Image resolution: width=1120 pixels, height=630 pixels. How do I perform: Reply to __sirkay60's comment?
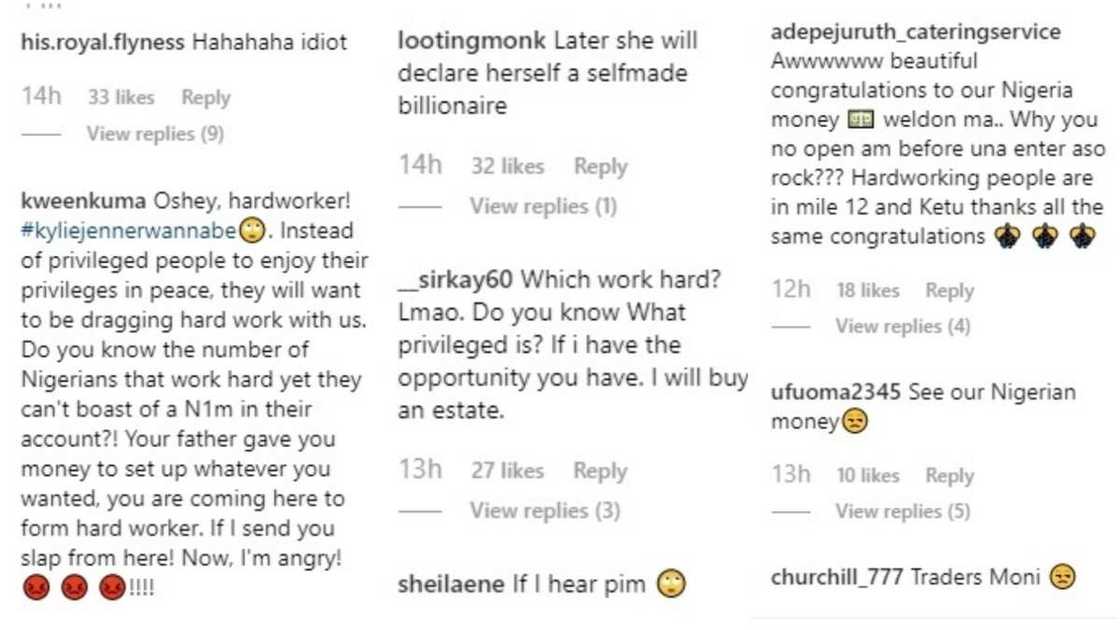pos(600,471)
